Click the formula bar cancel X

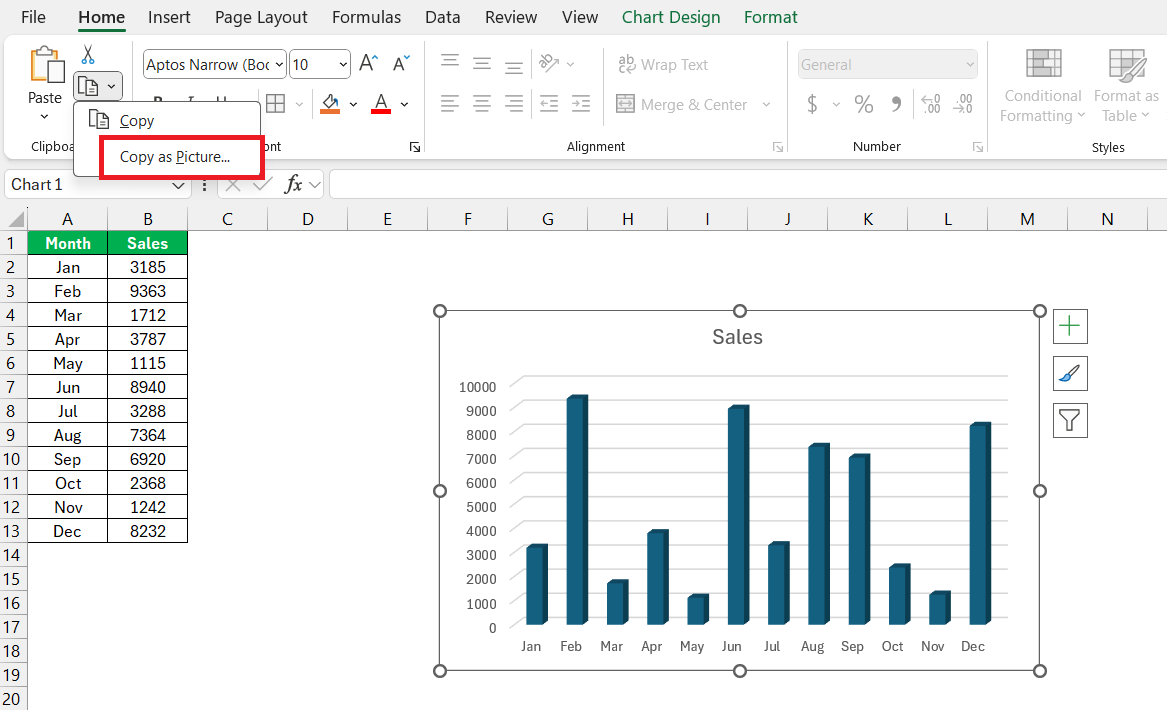[x=233, y=185]
